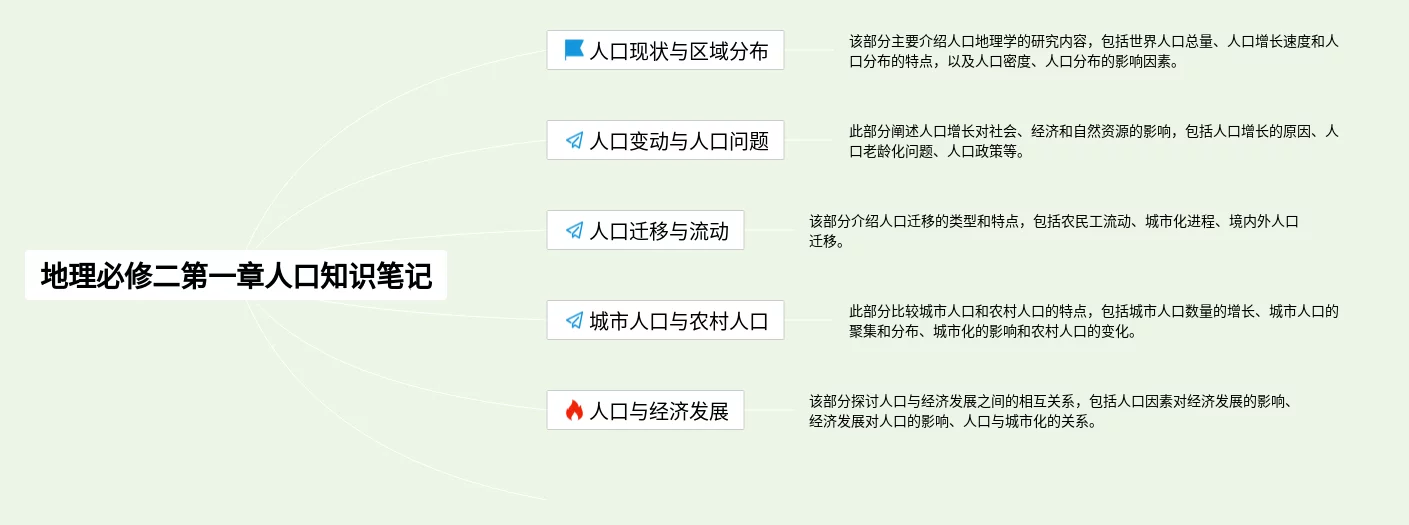Click the connector line right of 城市人口与农村人口
This screenshot has width=1409, height=525.
(x=810, y=320)
